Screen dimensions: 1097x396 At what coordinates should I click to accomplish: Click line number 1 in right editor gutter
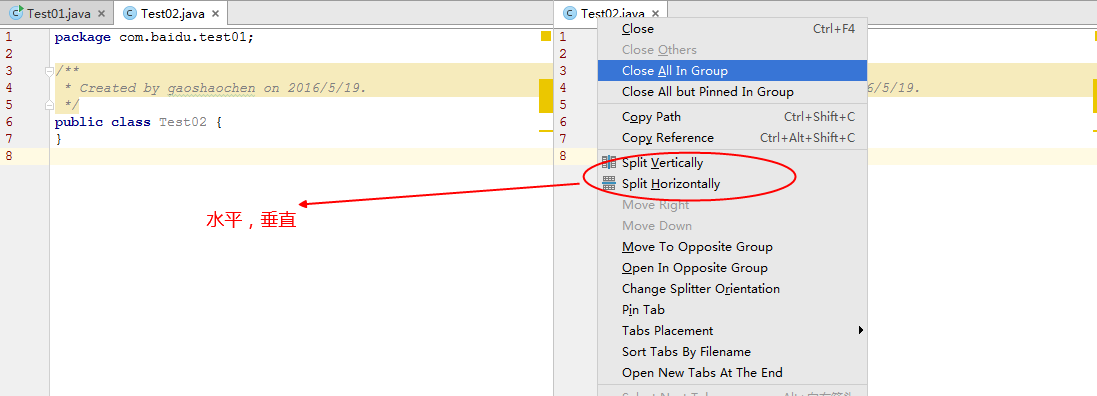click(562, 37)
